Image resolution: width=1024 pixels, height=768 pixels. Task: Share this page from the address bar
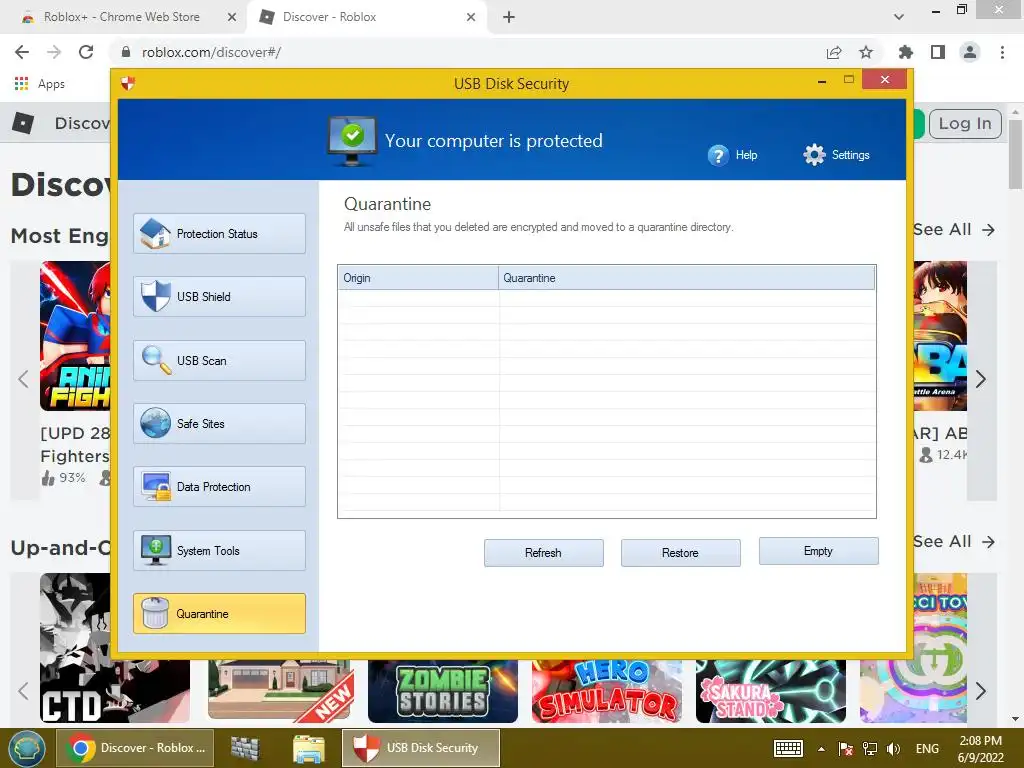(x=834, y=52)
